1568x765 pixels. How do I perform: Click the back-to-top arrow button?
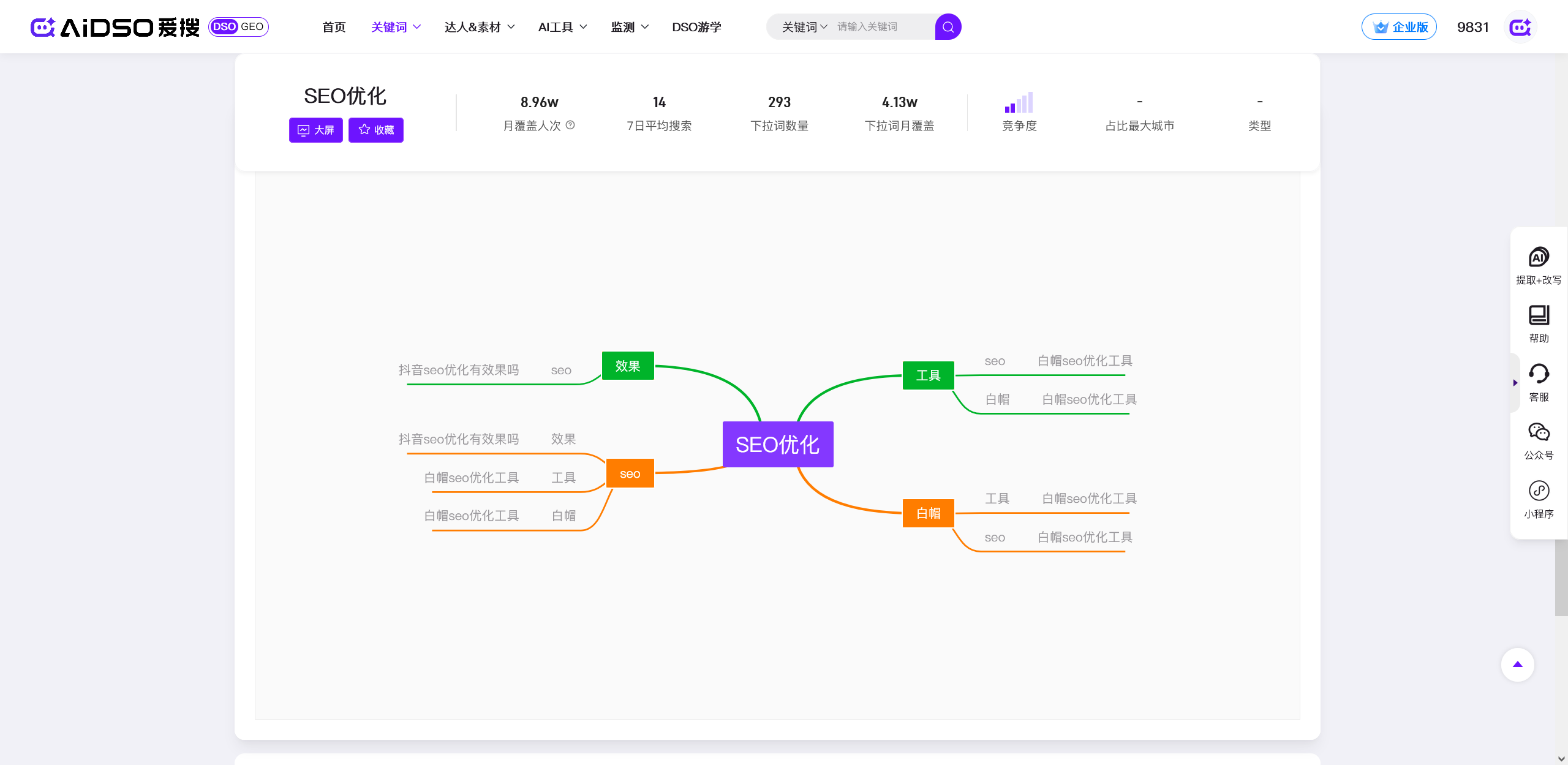point(1517,665)
